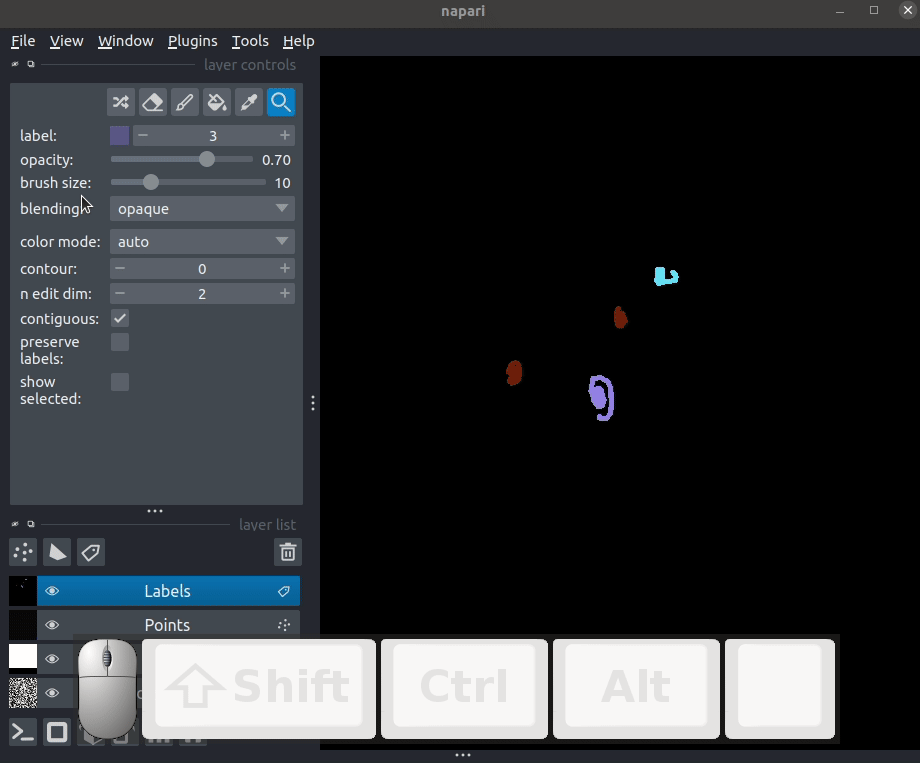Screen dimensions: 920x763
Task: Disable the contiguous checkbox
Action: (119, 318)
